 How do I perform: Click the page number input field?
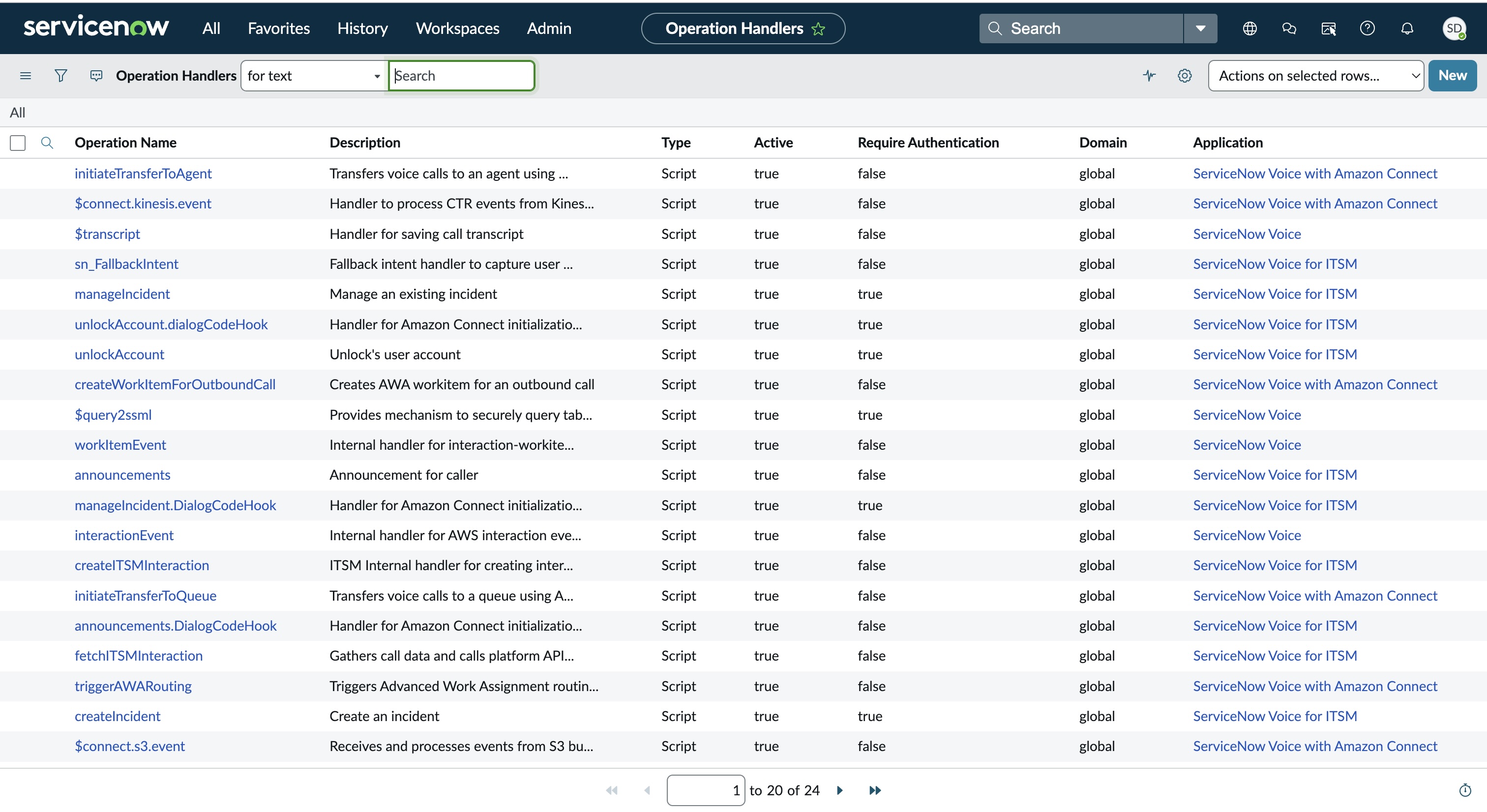(x=706, y=790)
